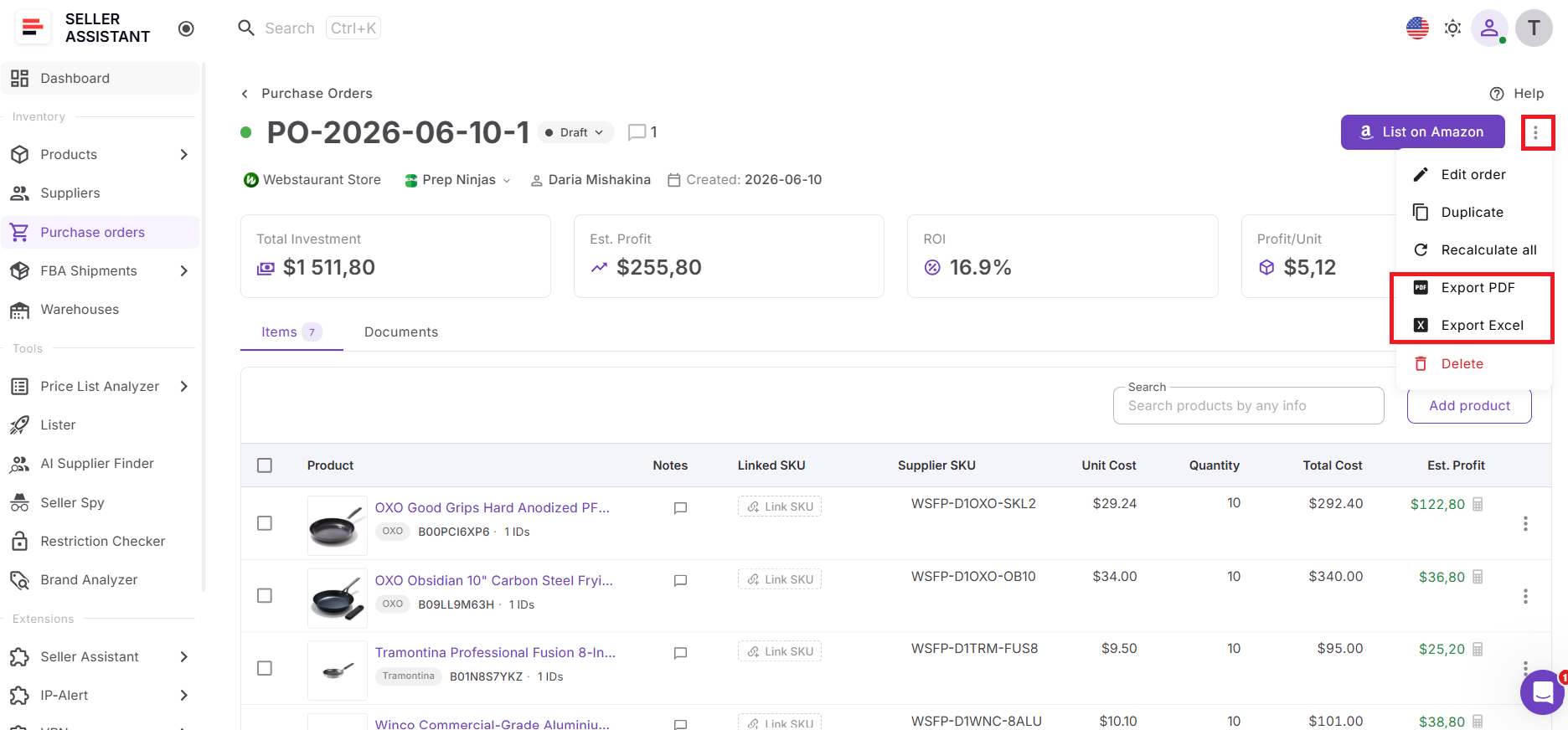Click the Webstaurant Store supplier
This screenshot has width=1568, height=730.
312,180
